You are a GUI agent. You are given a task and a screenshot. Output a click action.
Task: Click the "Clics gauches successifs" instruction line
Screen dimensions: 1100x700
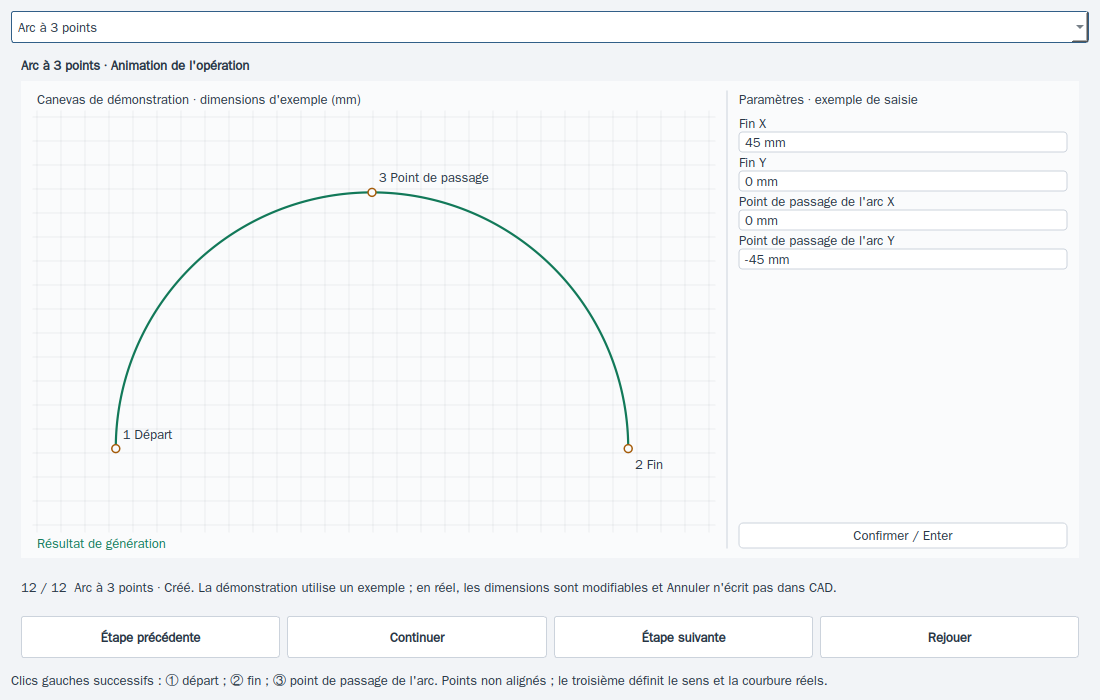(419, 680)
